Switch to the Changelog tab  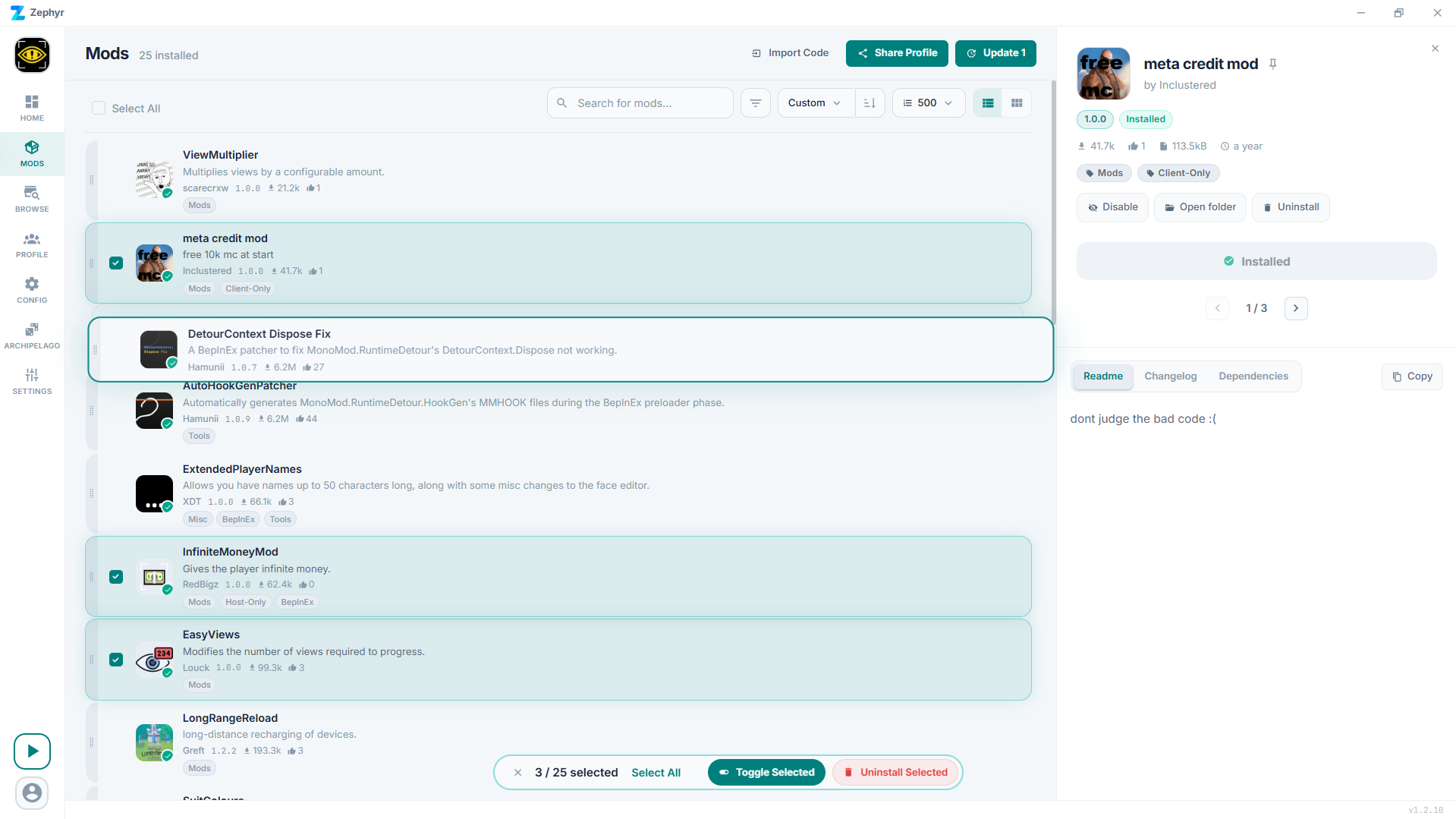[x=1170, y=376]
